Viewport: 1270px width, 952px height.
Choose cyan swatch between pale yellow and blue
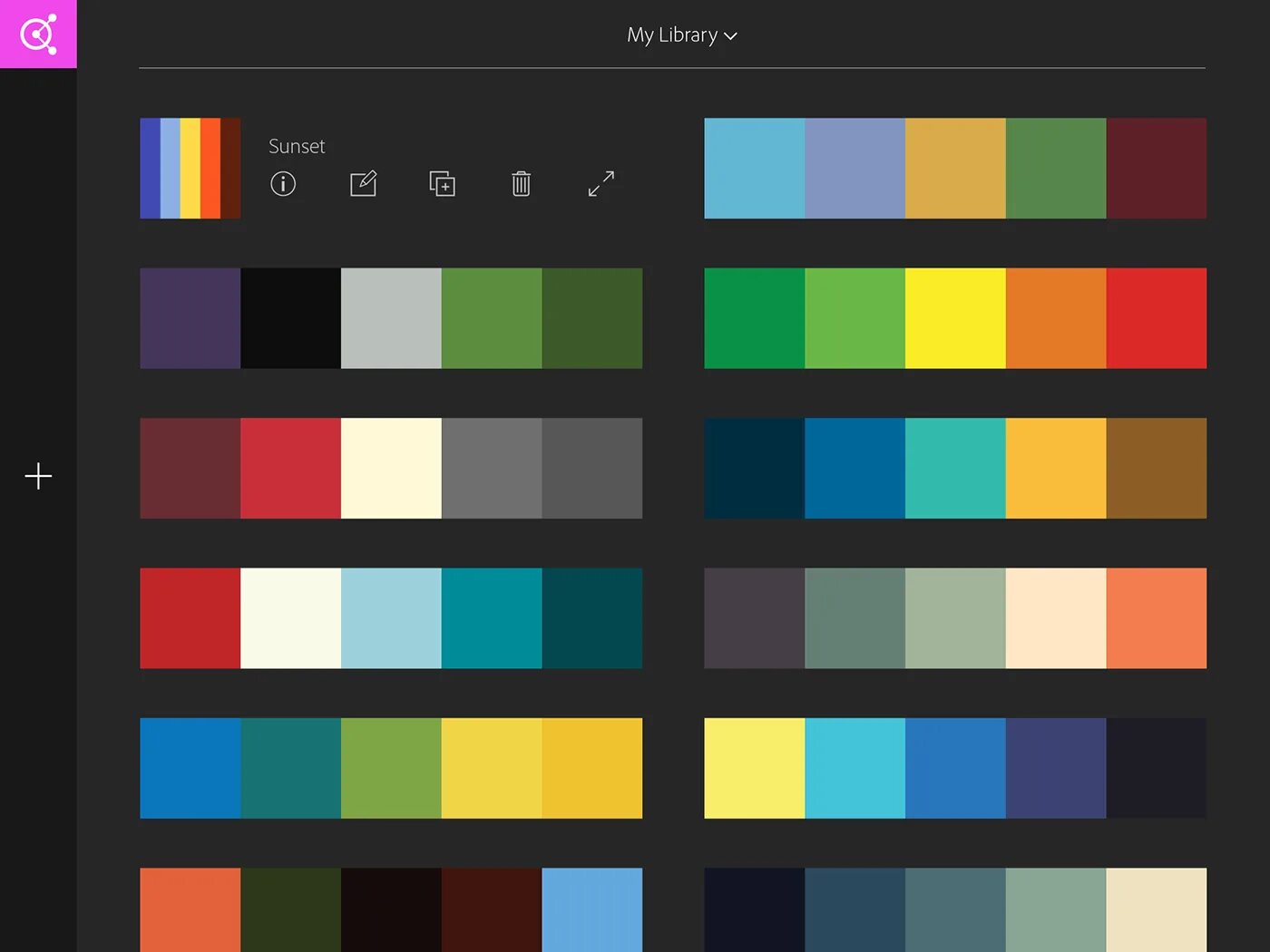point(855,768)
